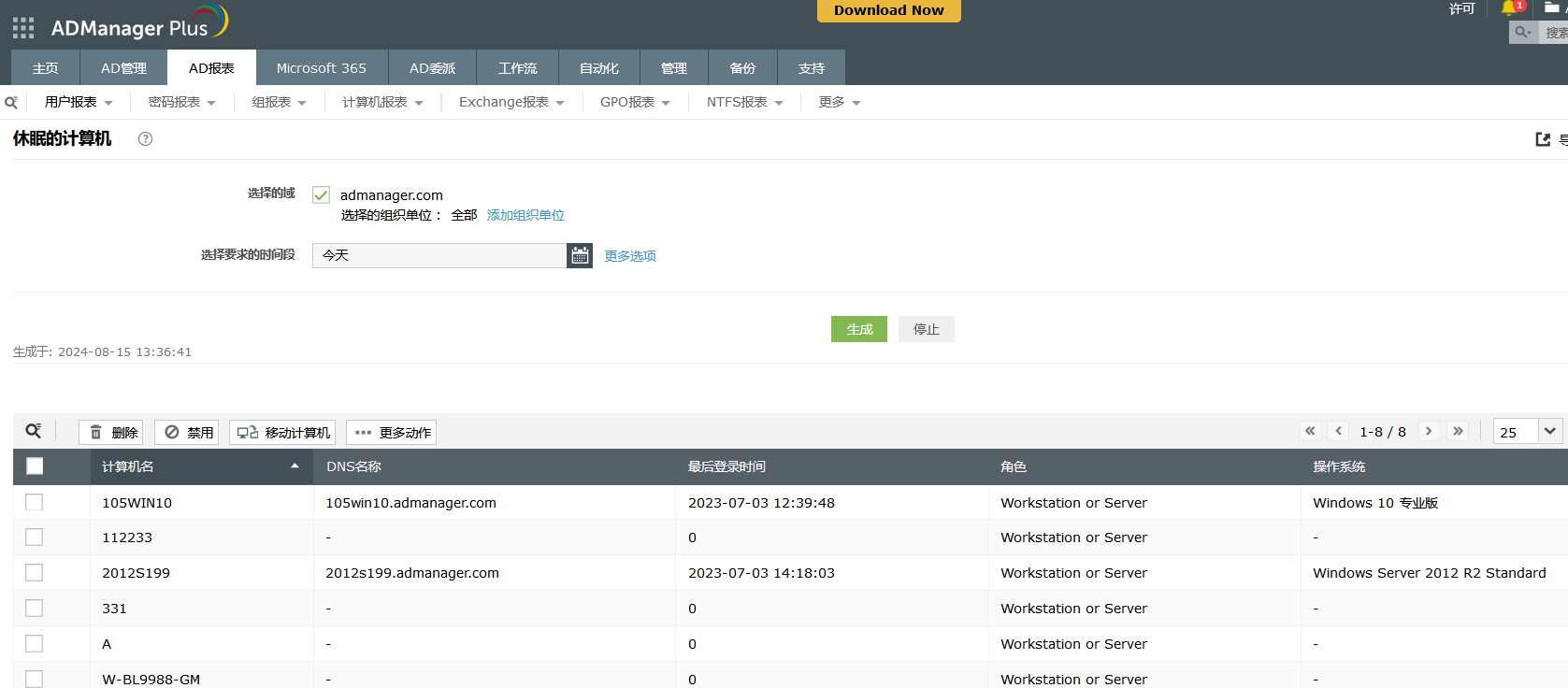Screen dimensions: 1568x688
Task: Click the Windows Server 2012 R2 Standard cell
Action: click(x=1430, y=573)
